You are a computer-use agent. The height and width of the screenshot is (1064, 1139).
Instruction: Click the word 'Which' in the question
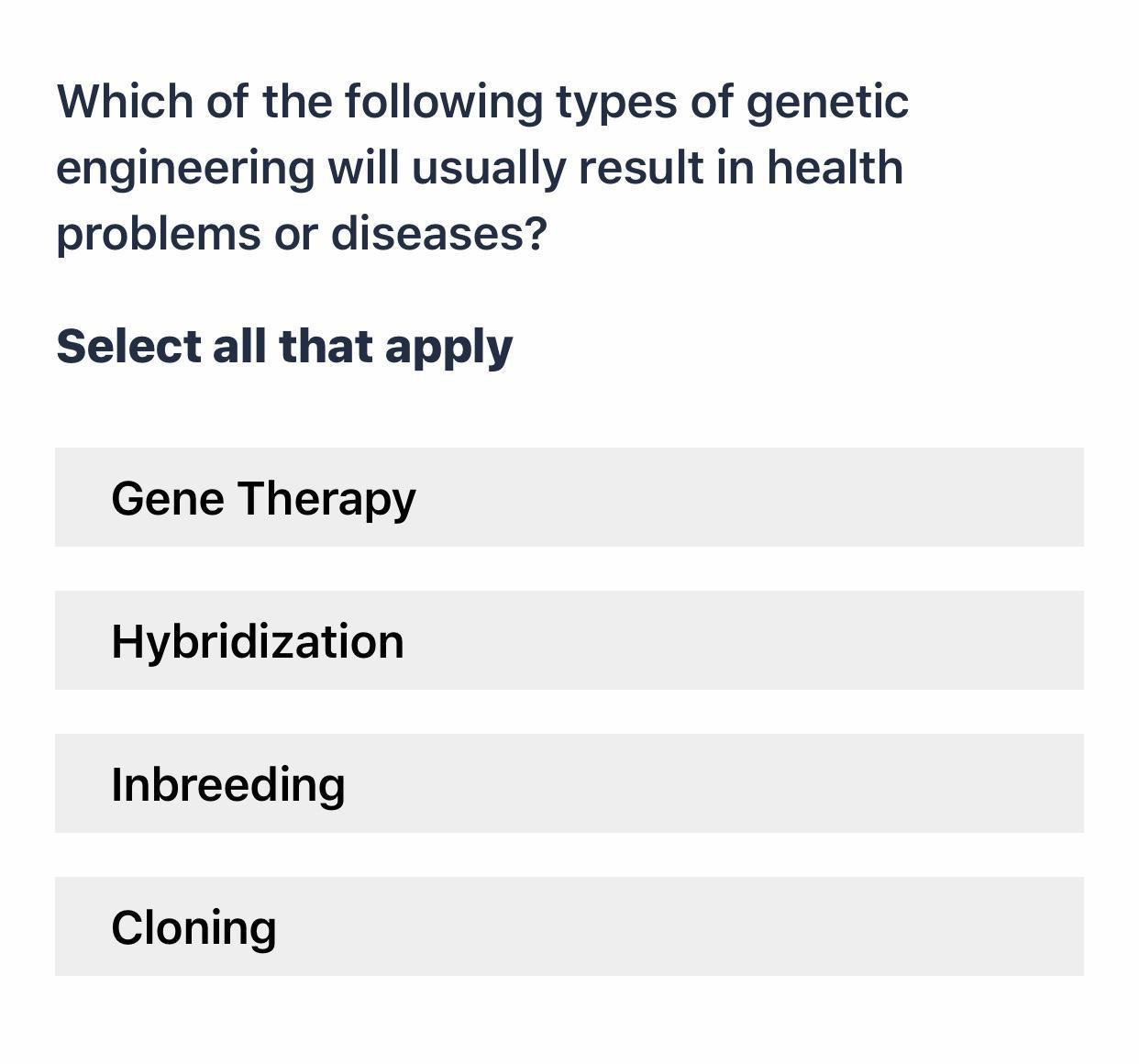pyautogui.click(x=125, y=101)
